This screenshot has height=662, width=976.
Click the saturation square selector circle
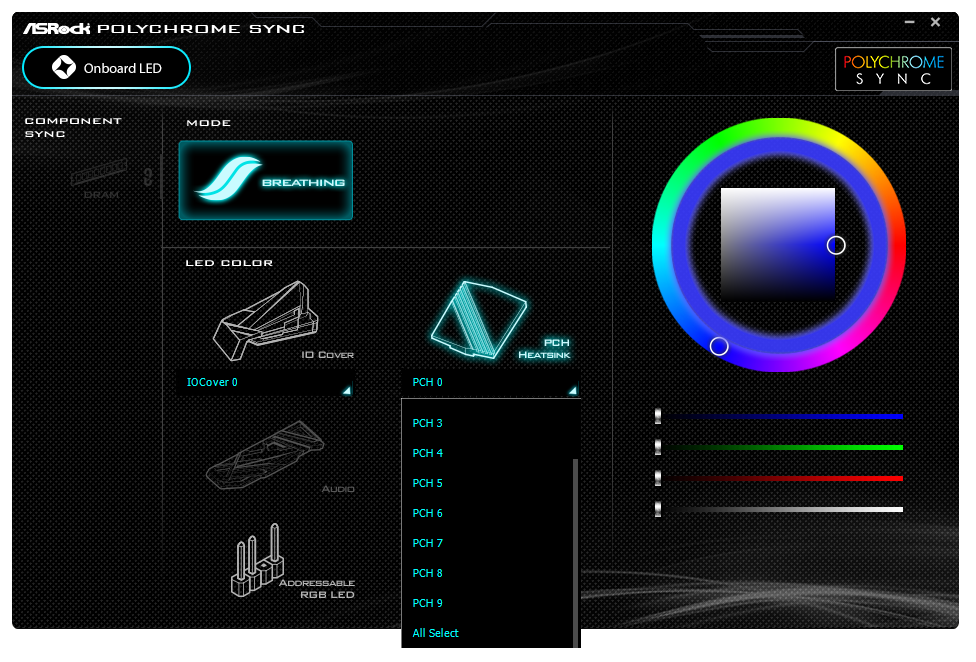point(836,245)
